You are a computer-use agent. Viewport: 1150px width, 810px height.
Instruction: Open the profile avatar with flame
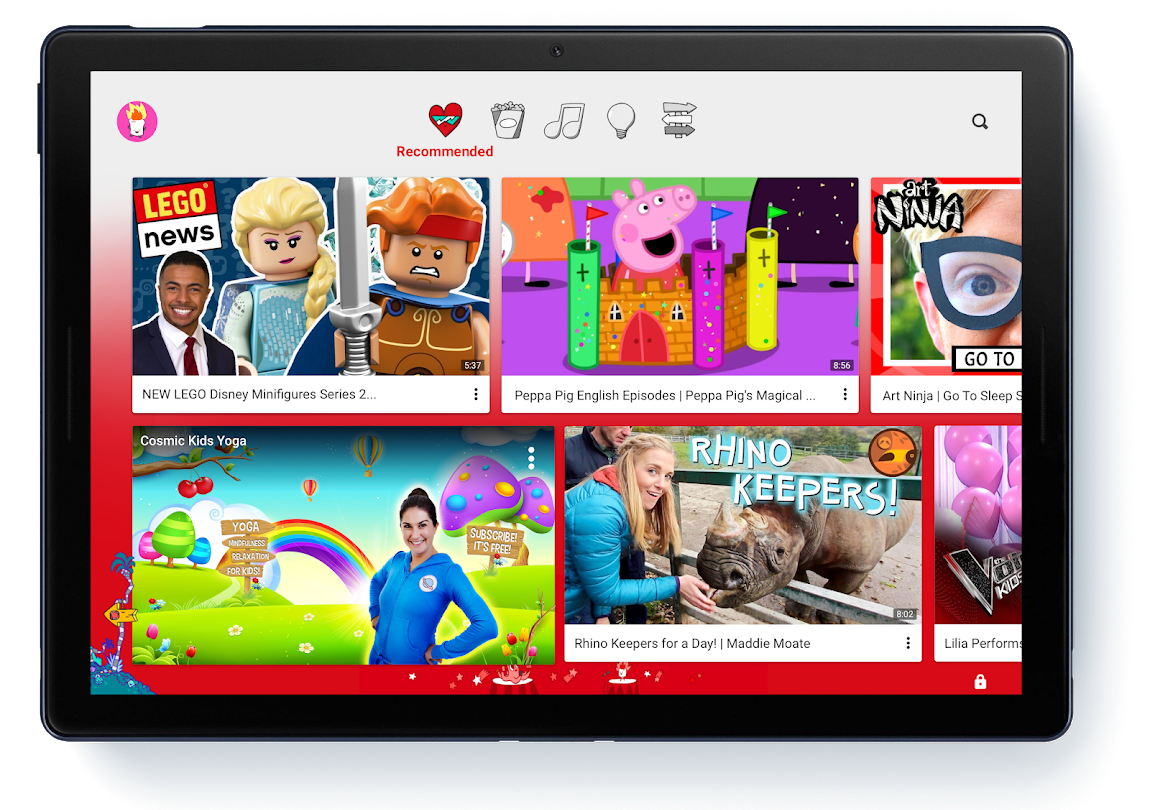point(137,121)
